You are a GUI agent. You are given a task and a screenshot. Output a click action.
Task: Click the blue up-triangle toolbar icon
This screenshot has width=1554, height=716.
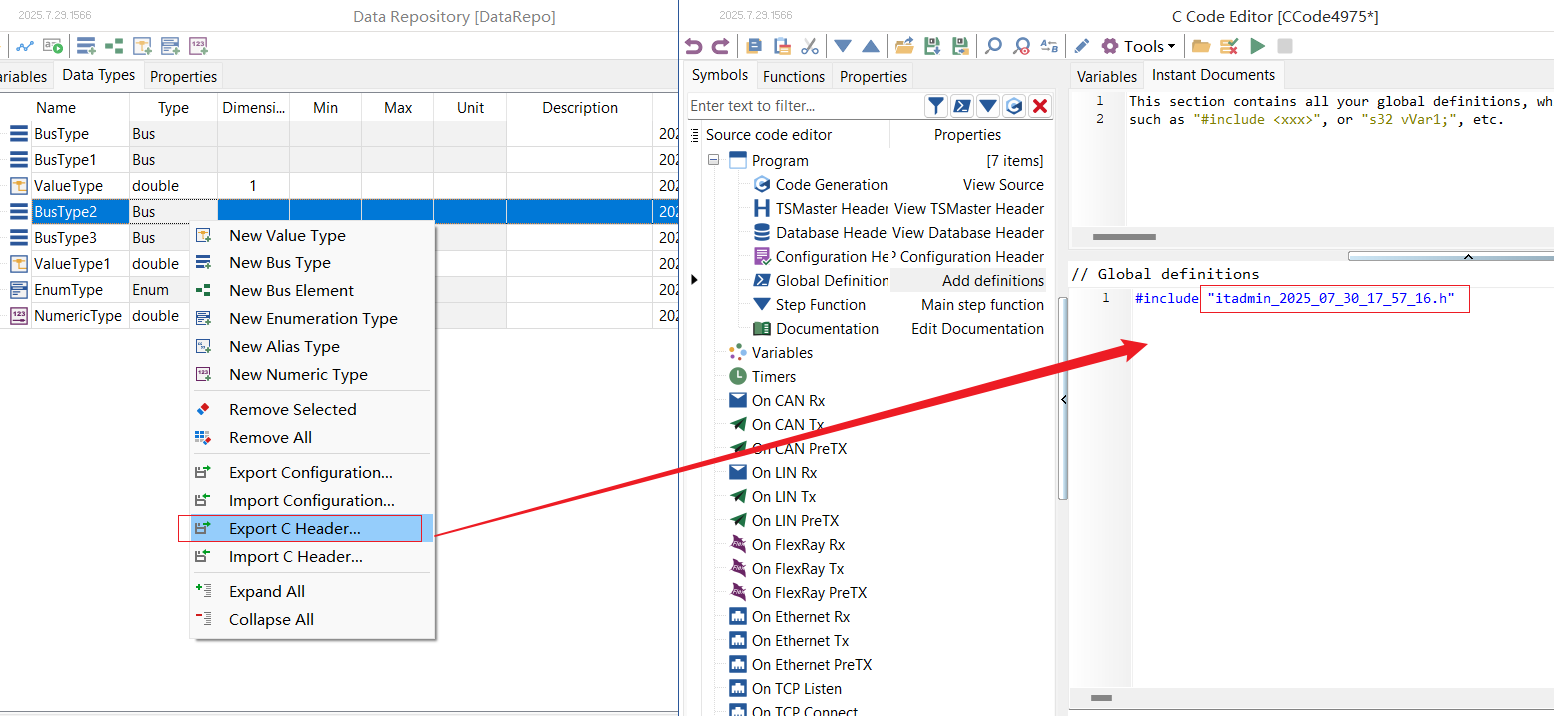click(871, 46)
